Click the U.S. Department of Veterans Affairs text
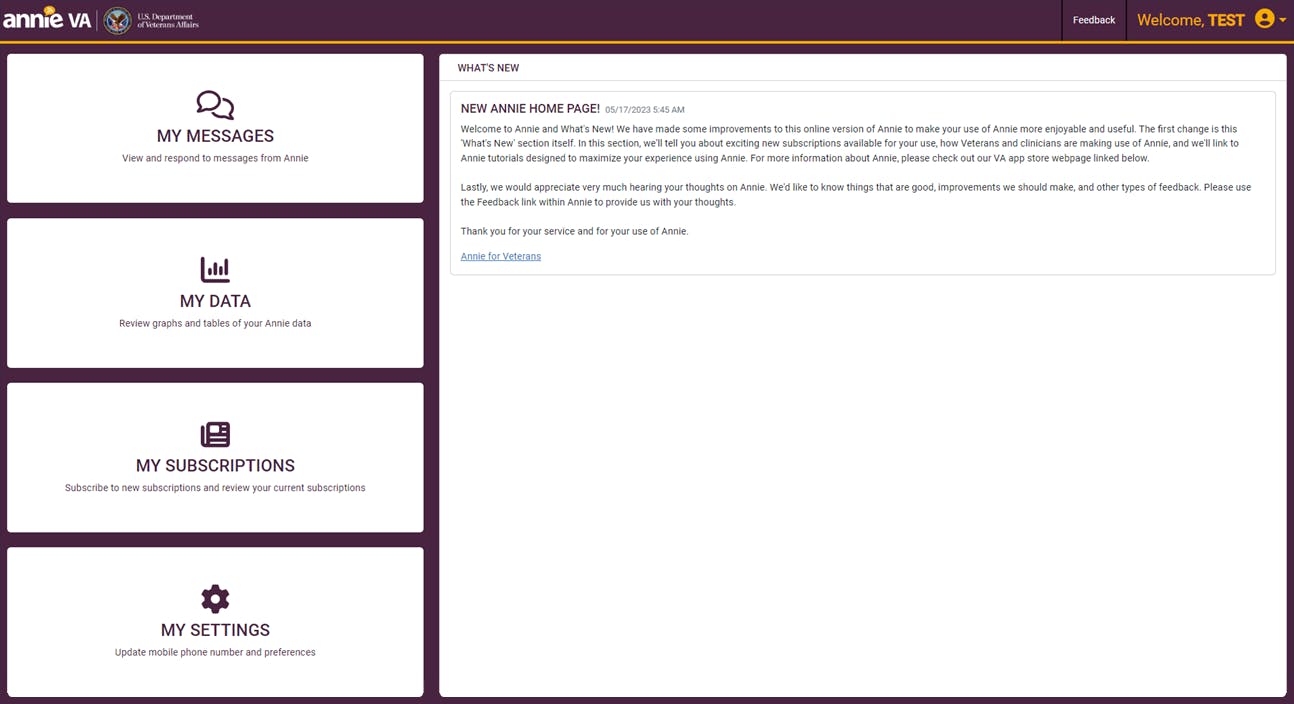The width and height of the screenshot is (1294, 704). click(x=167, y=20)
